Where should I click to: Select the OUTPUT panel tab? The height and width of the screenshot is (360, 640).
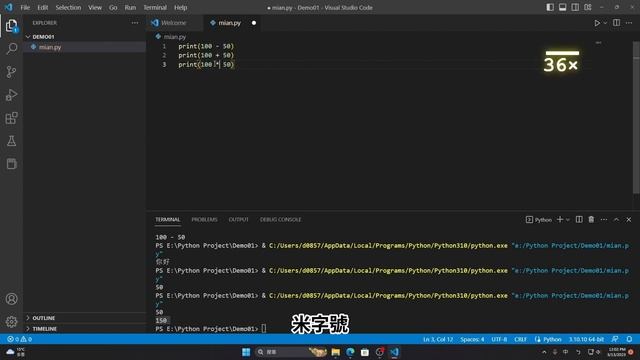click(238, 220)
